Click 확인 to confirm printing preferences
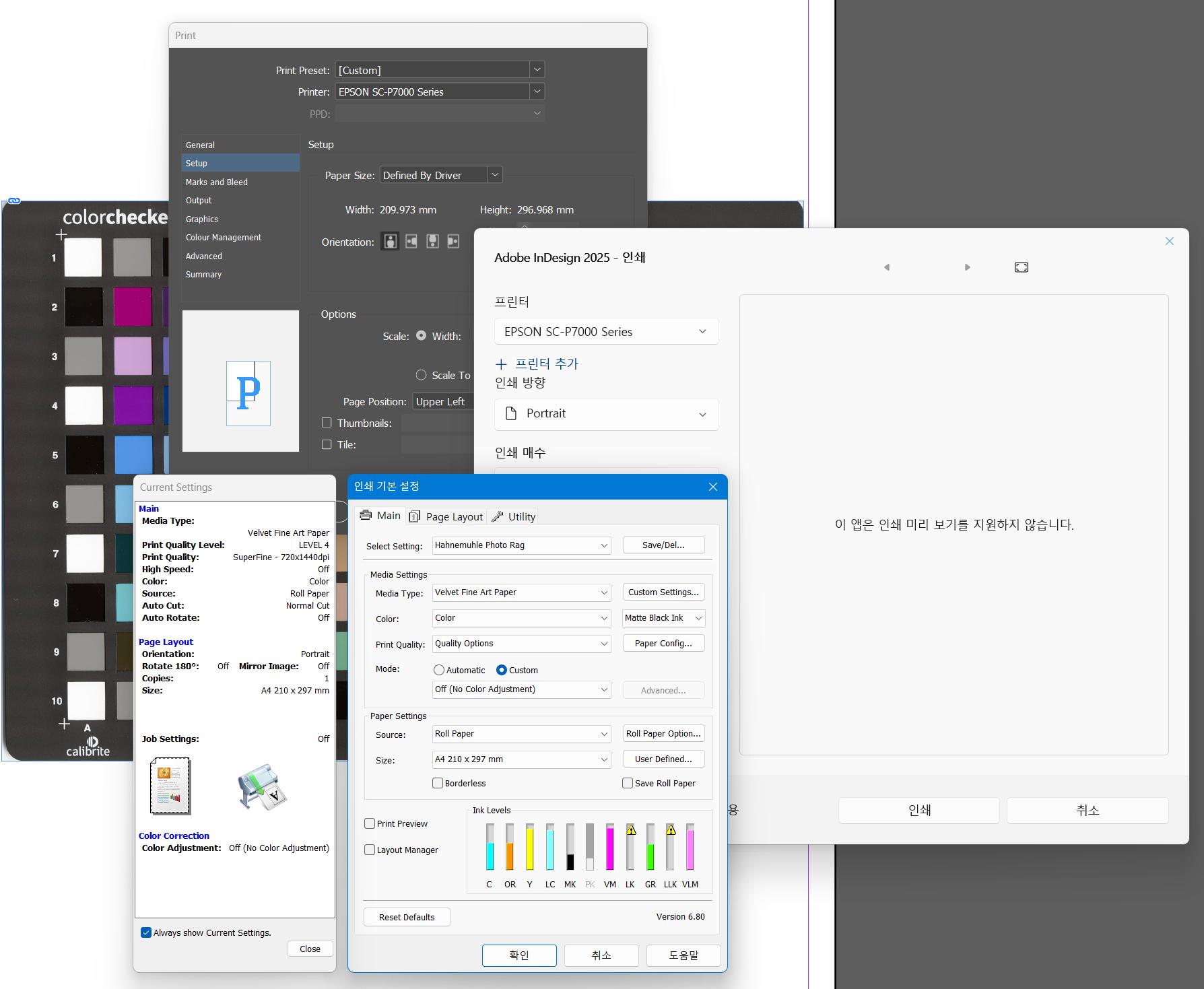The height and width of the screenshot is (989, 1204). pos(519,955)
